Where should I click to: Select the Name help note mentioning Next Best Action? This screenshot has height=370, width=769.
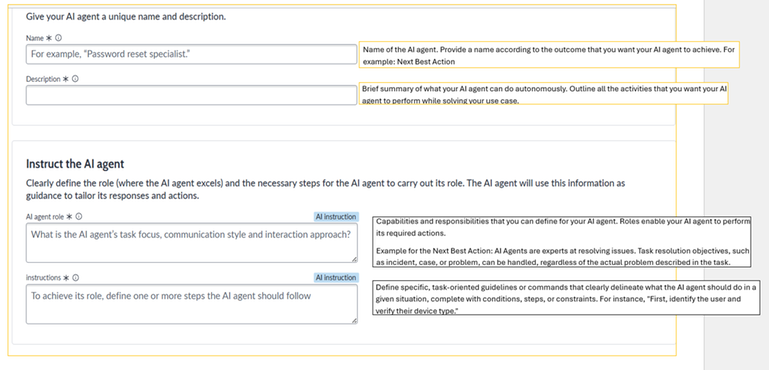(549, 55)
